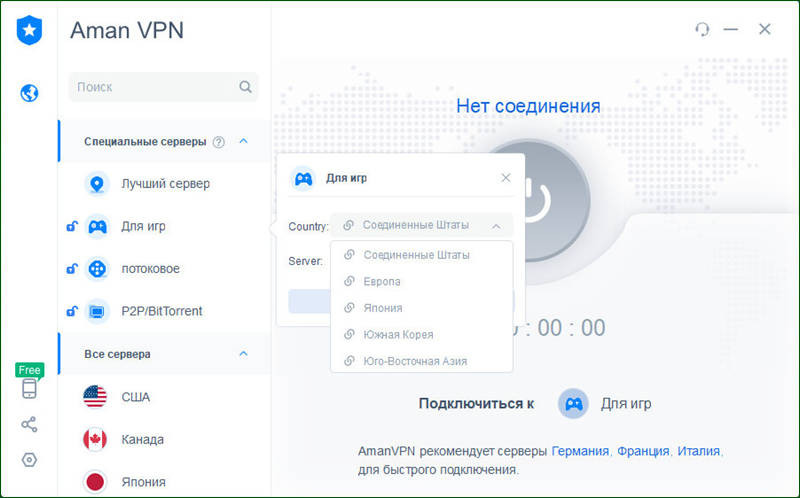Screen dimensions: 800x498
Task: Select Соединенные Штаты from the dropdown list
Action: (421, 255)
